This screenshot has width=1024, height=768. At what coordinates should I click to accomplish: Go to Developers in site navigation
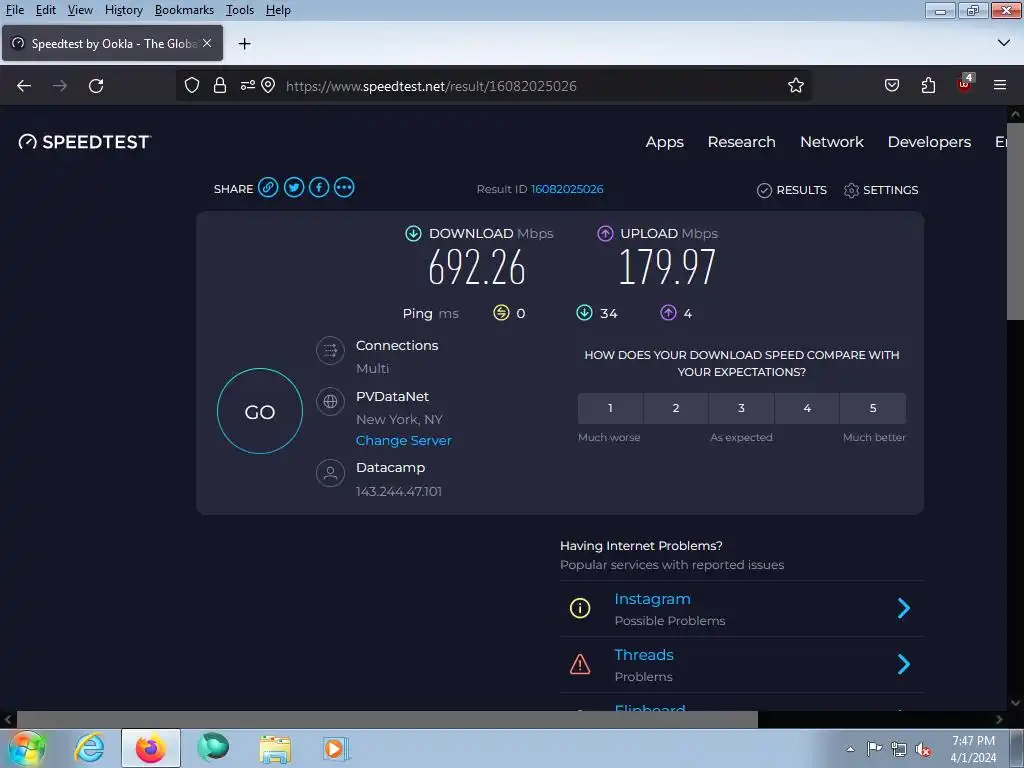pyautogui.click(x=929, y=142)
